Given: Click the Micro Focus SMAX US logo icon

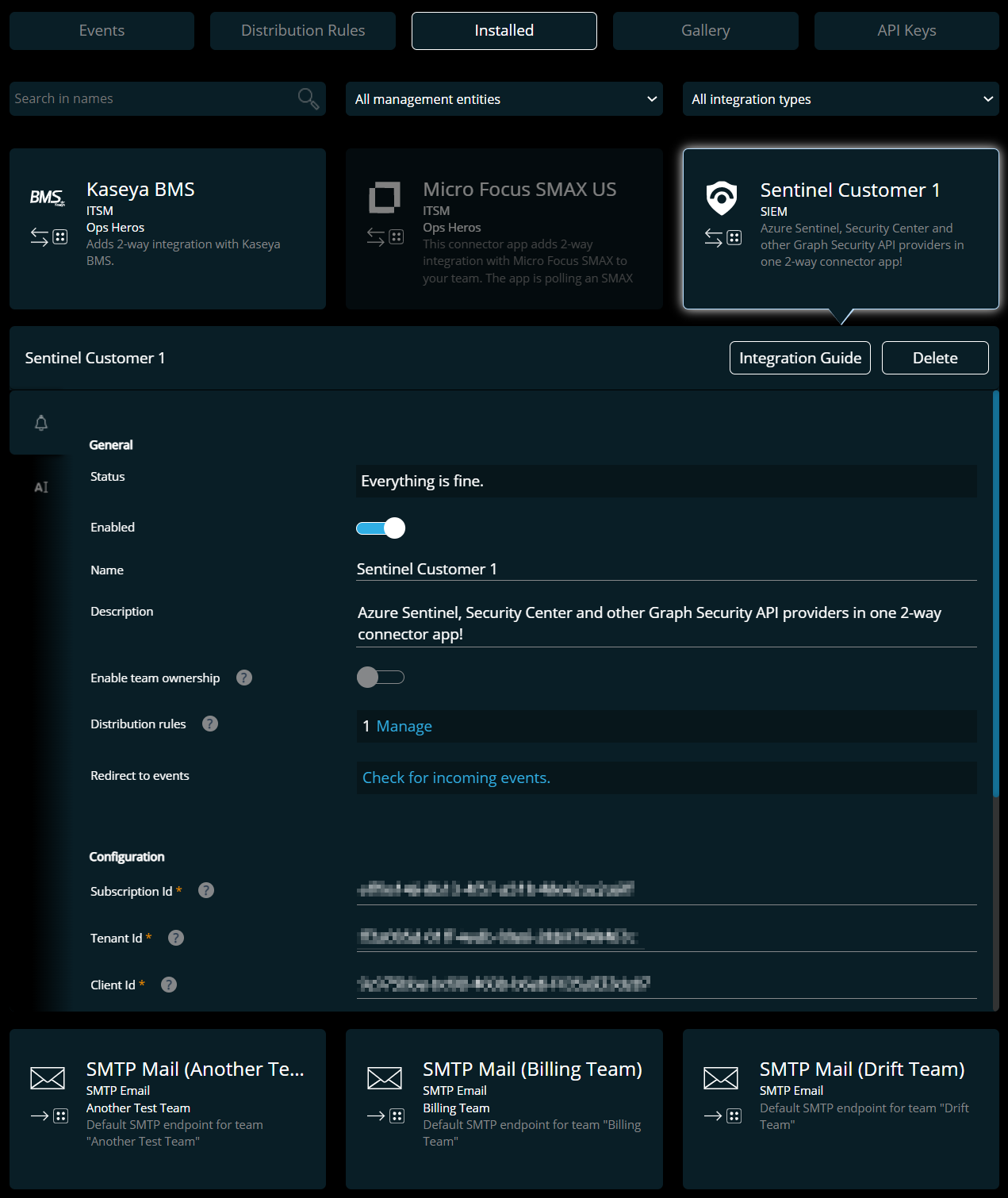Looking at the screenshot, I should (x=385, y=198).
